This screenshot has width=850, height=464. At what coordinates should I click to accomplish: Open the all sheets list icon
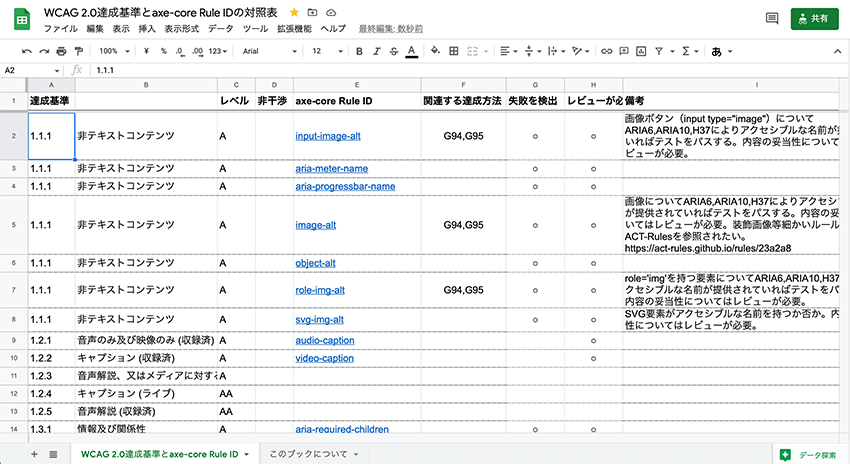tap(53, 454)
